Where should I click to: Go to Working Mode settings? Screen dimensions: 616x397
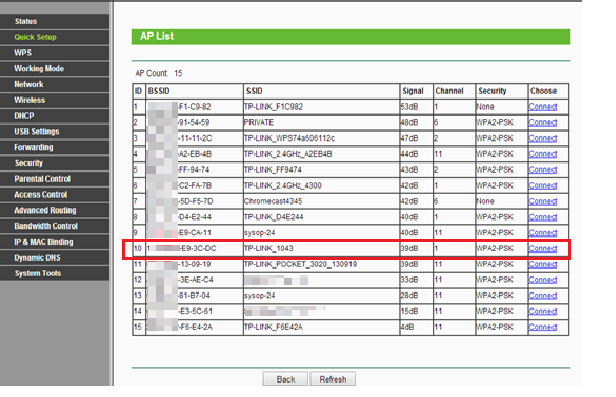pos(39,68)
